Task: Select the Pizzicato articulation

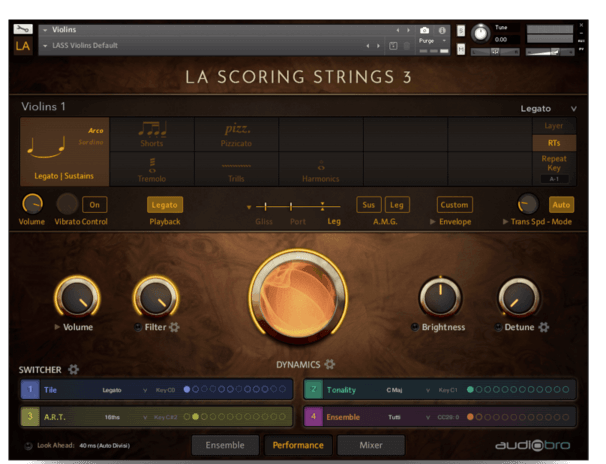Action: [x=236, y=134]
